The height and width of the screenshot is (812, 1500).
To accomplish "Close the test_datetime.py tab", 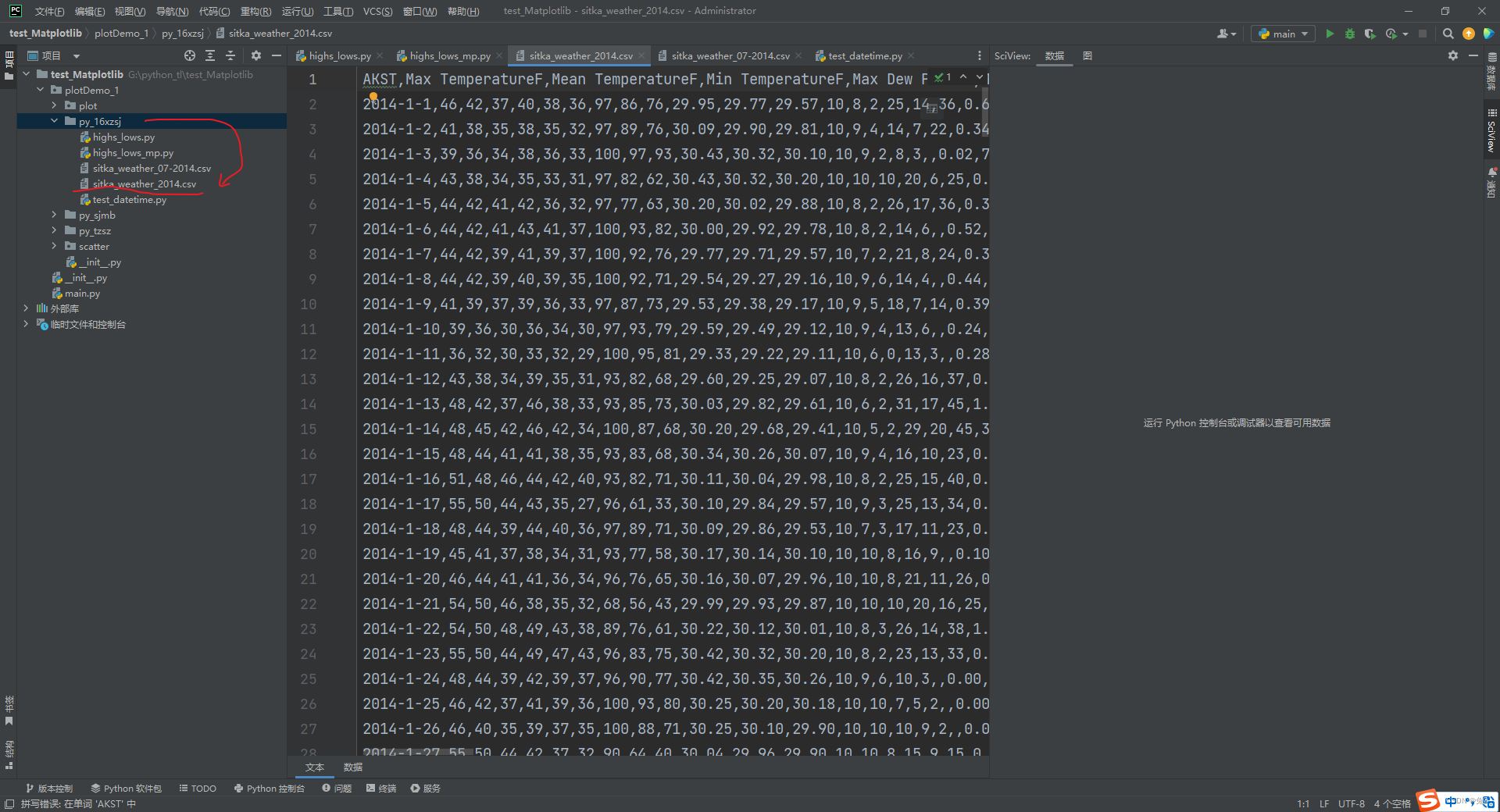I will click(911, 55).
